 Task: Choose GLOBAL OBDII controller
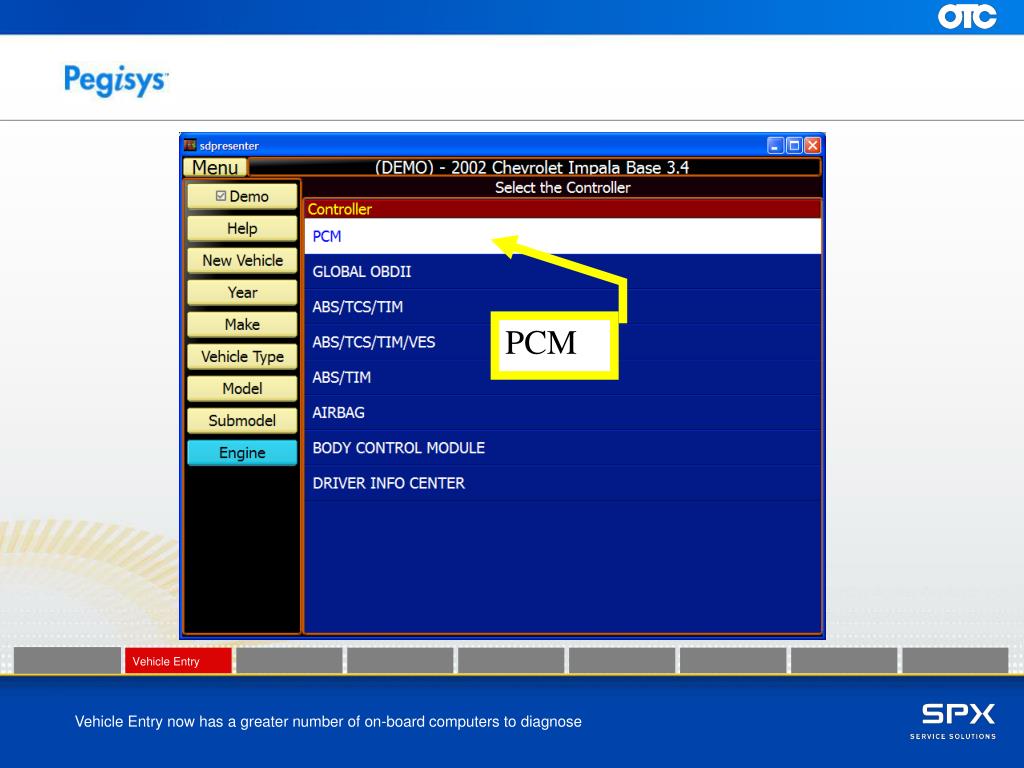(x=562, y=272)
